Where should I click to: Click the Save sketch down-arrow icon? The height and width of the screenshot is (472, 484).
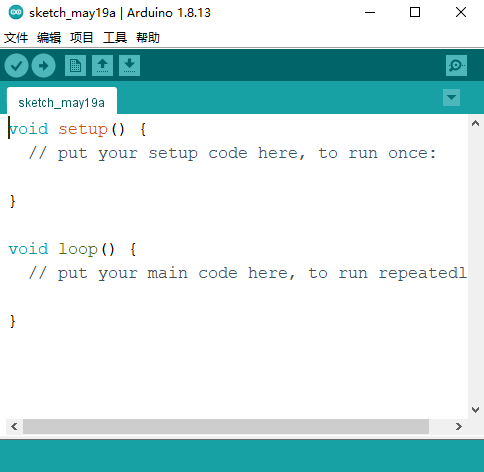129,66
